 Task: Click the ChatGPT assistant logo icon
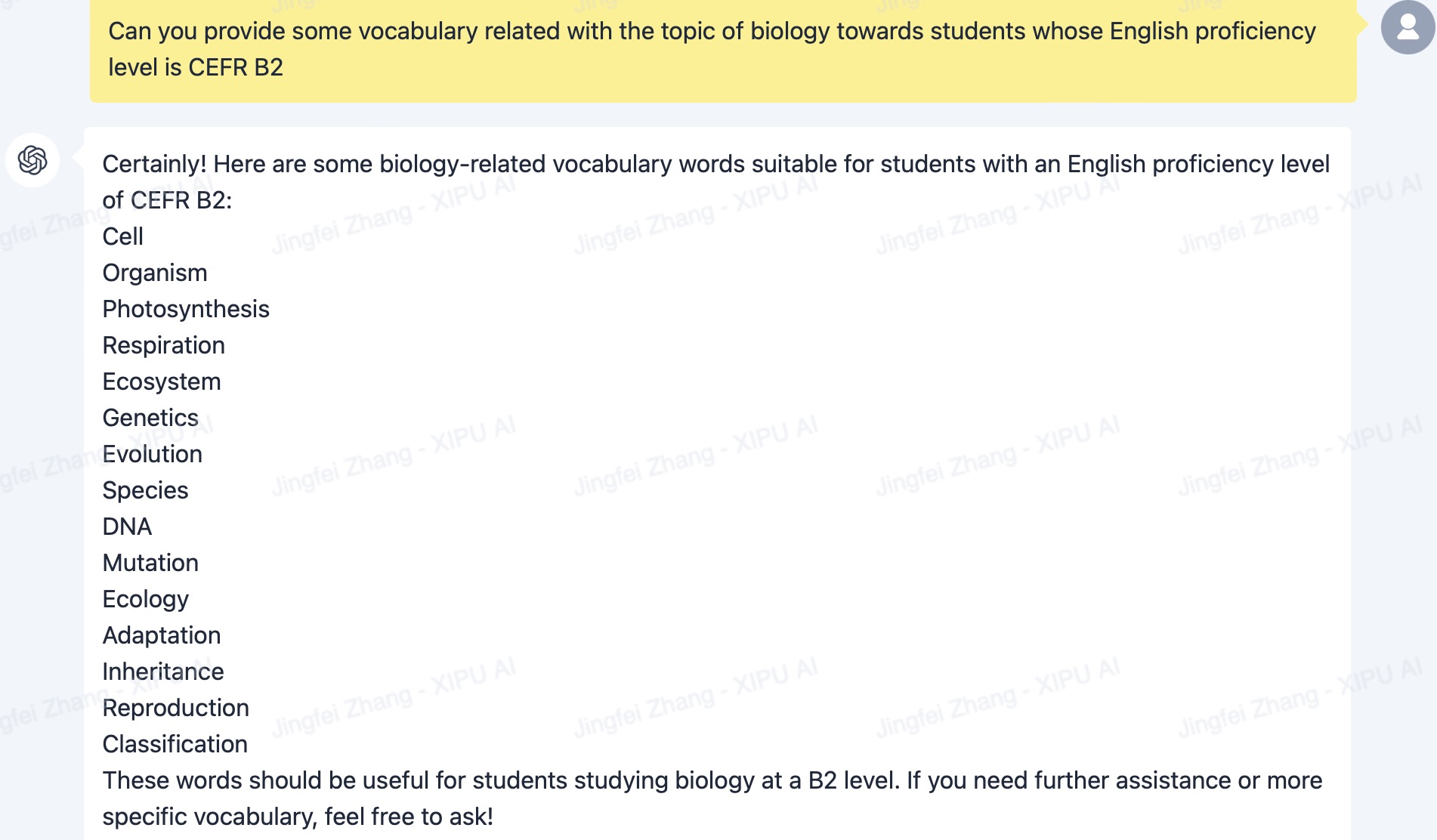(x=32, y=160)
